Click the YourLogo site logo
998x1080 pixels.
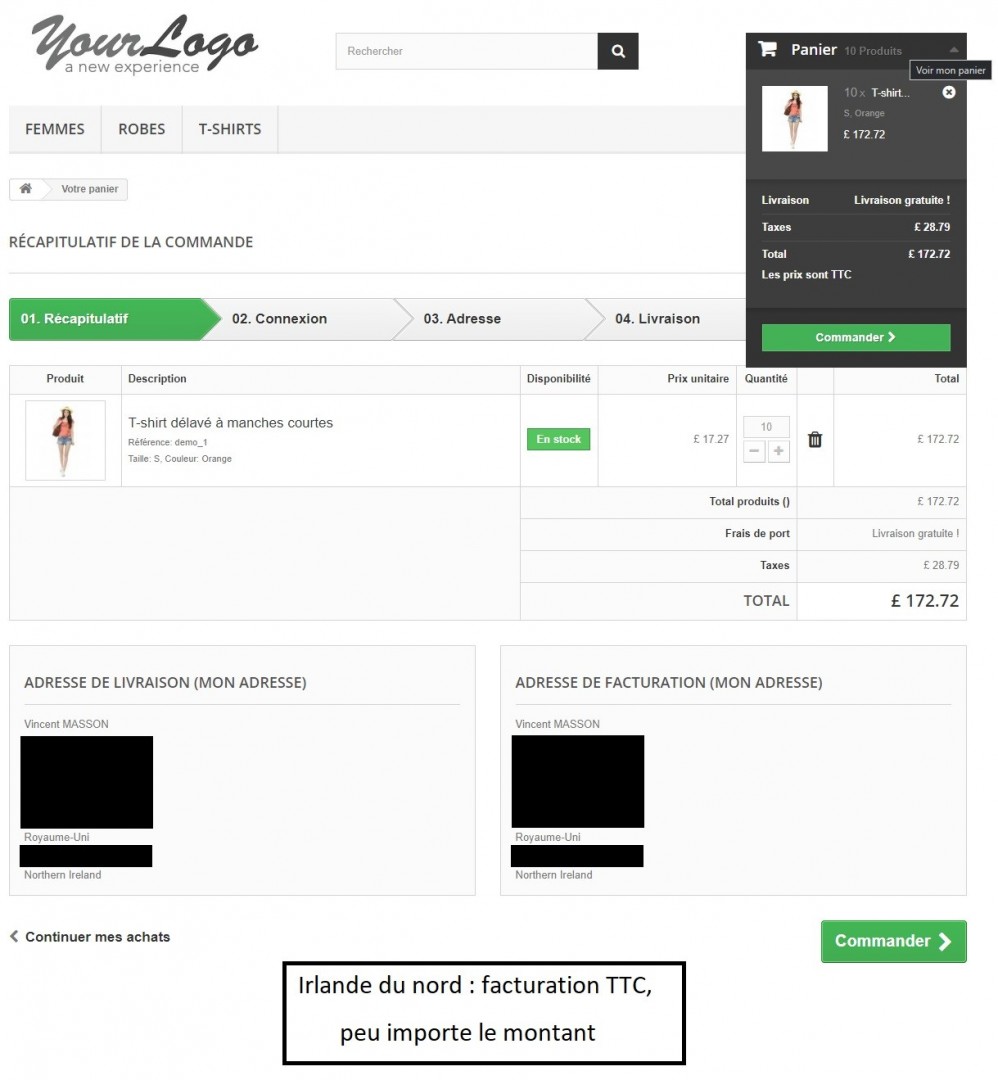click(145, 44)
